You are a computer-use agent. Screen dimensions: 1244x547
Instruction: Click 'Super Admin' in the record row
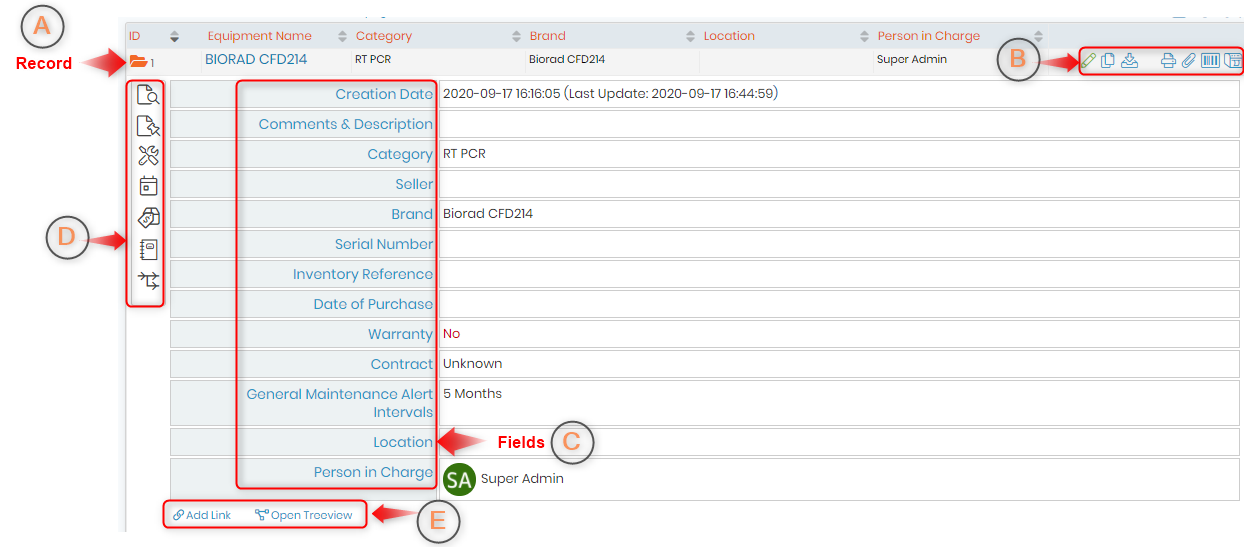[912, 60]
